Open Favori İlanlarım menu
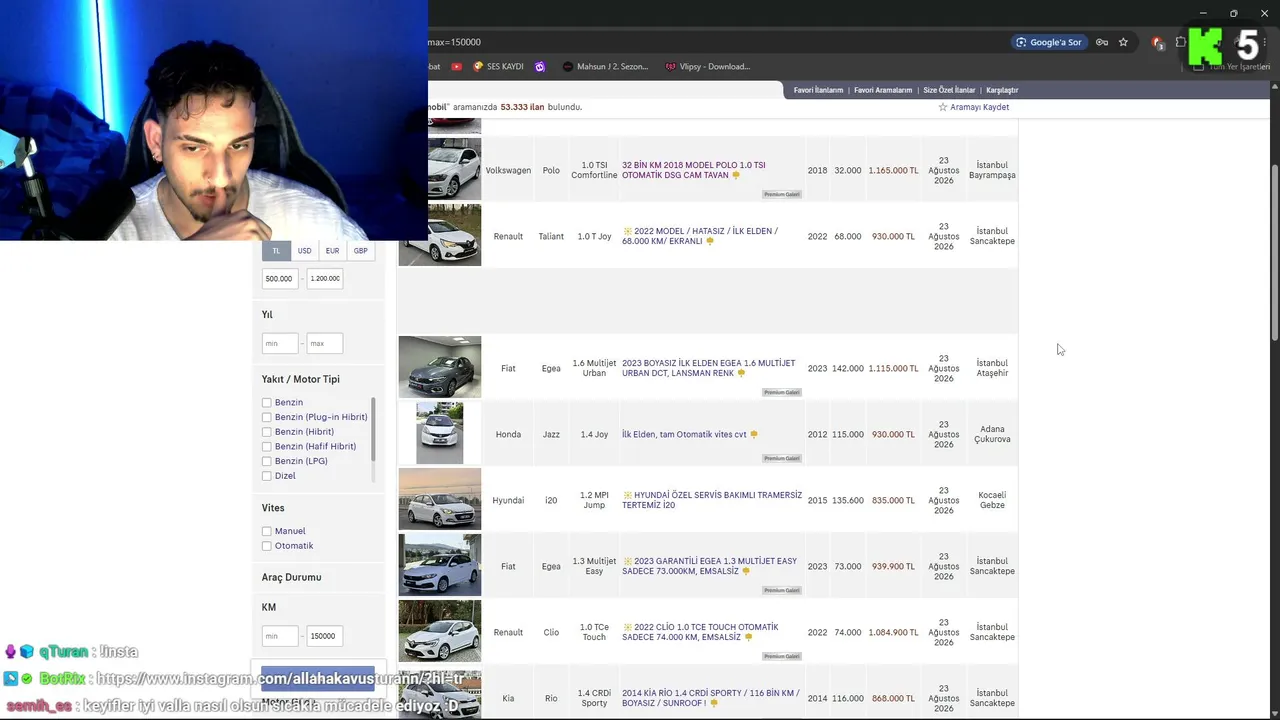The width and height of the screenshot is (1280, 720). click(819, 90)
